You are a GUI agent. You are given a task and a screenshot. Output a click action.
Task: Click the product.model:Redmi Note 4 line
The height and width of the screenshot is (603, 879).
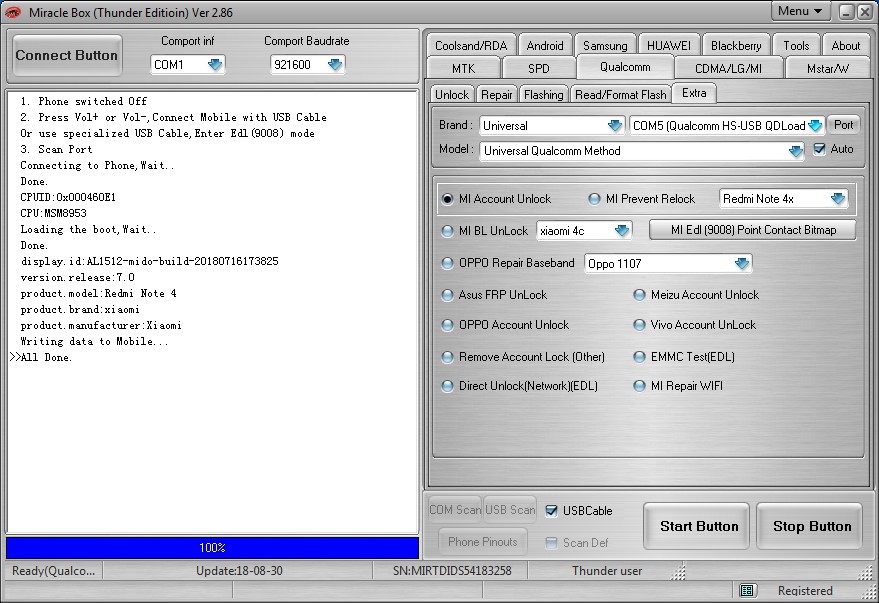coord(98,294)
